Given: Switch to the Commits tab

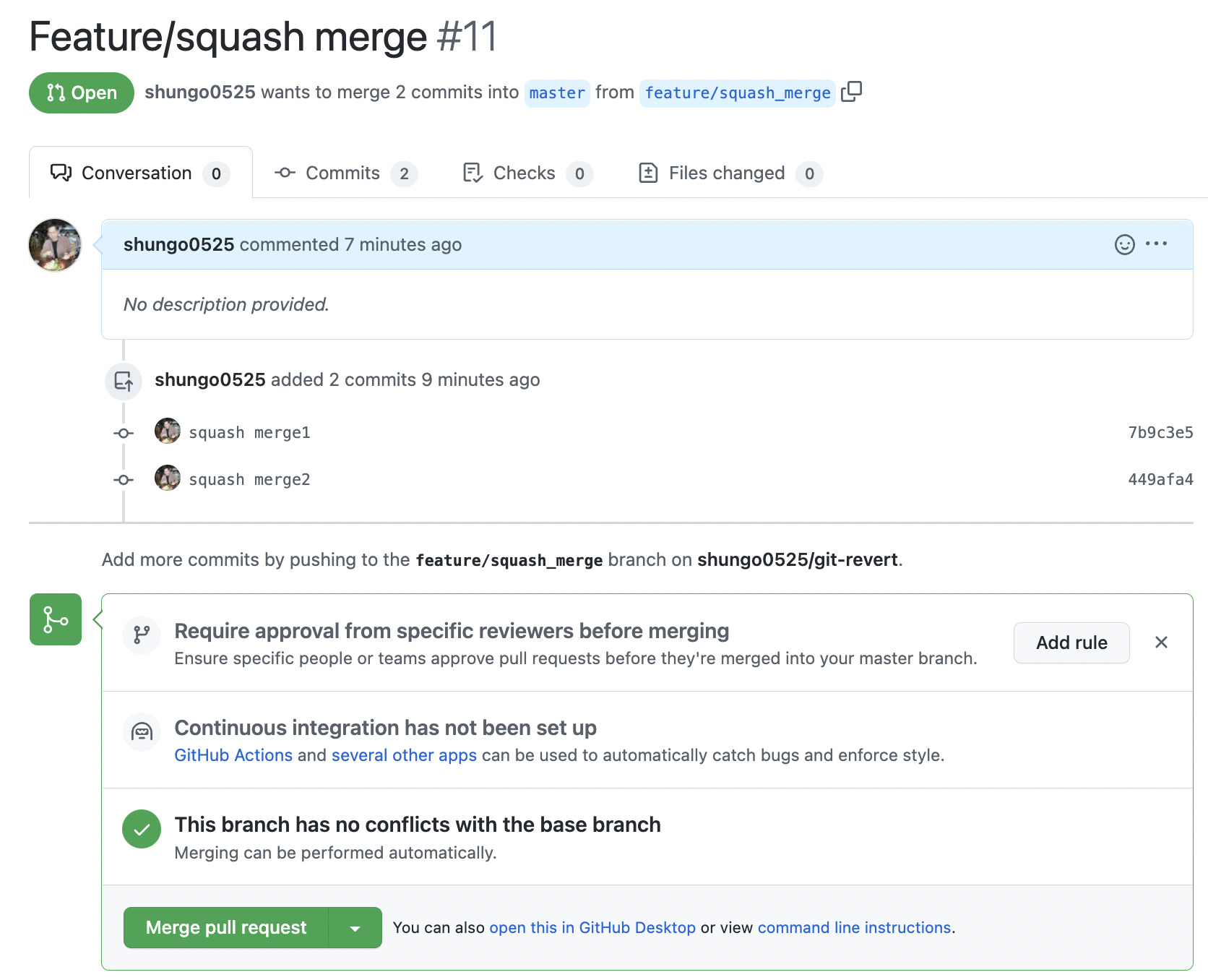Looking at the screenshot, I should (342, 173).
